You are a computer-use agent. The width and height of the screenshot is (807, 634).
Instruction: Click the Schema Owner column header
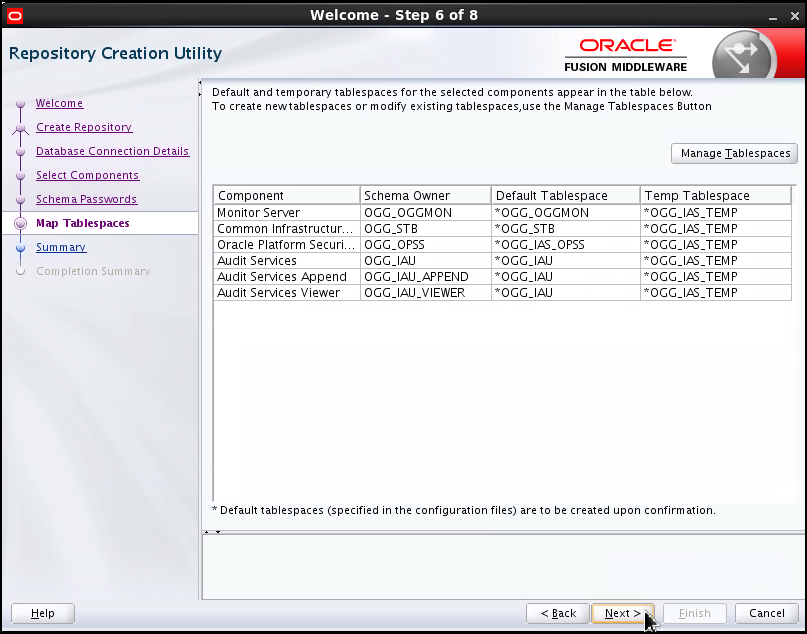426,196
